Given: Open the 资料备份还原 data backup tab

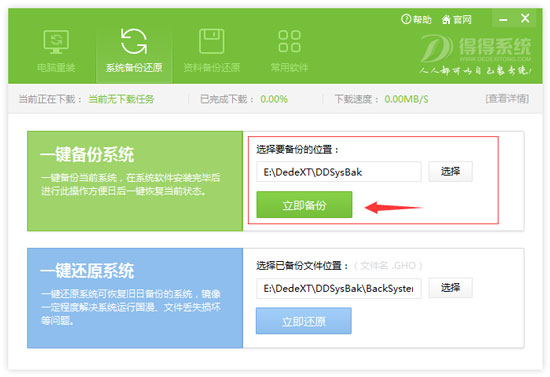Looking at the screenshot, I should pos(212,52).
